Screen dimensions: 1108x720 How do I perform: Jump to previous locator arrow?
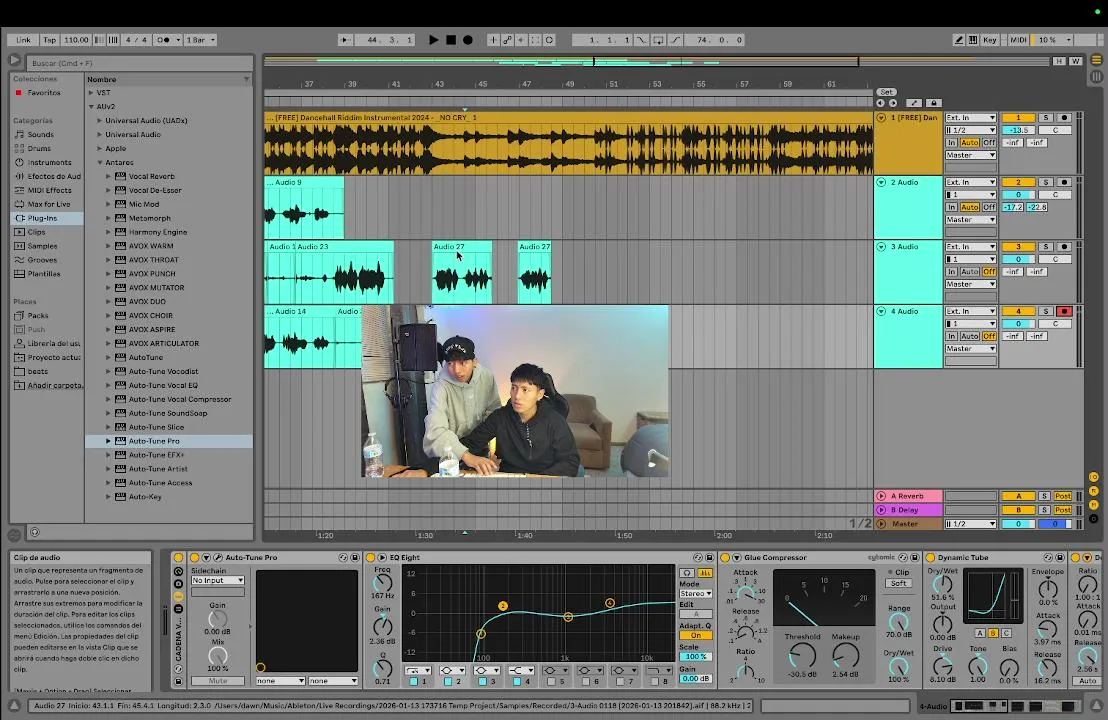[880, 103]
